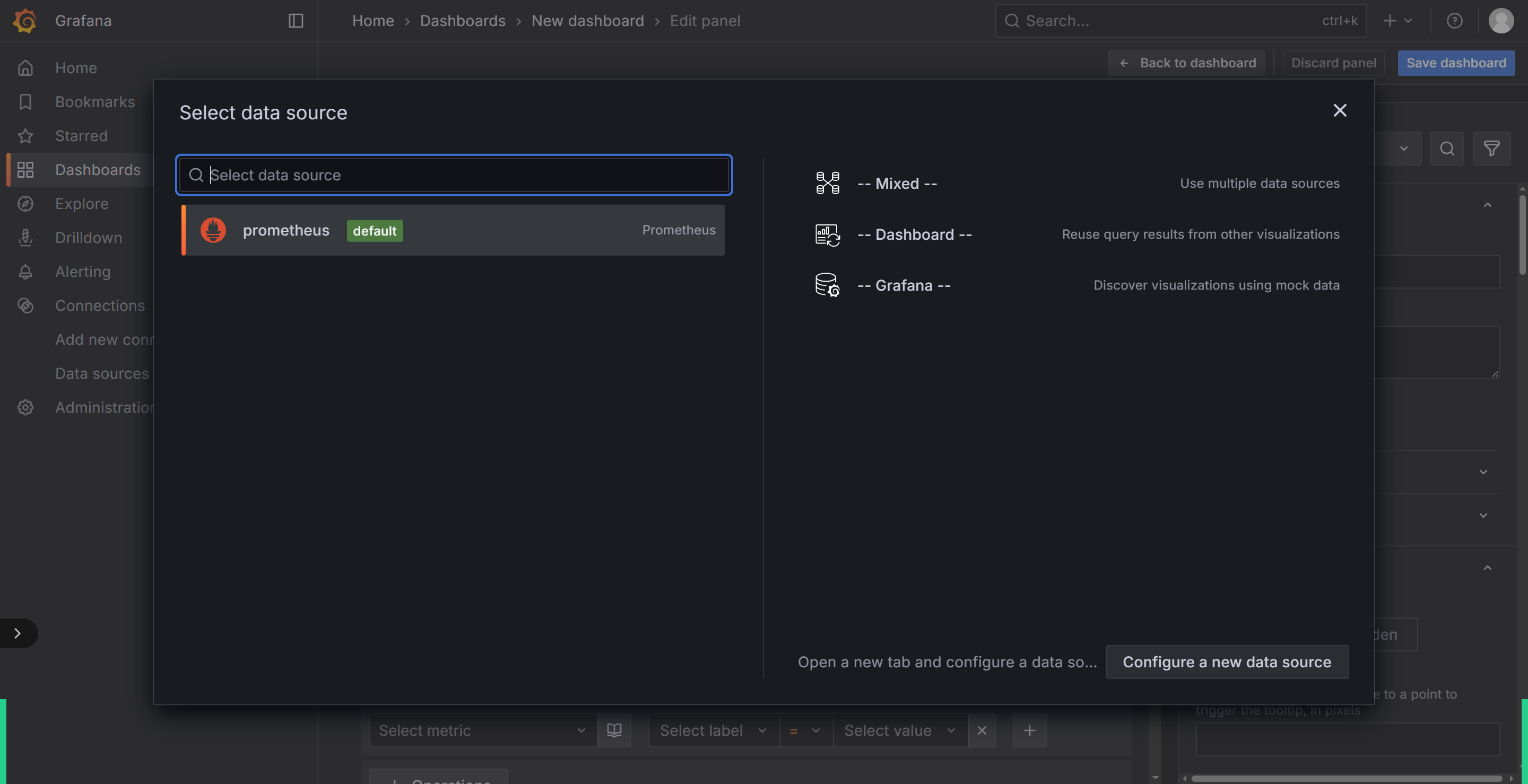1528x784 pixels.
Task: Close the Select data source dialog
Action: tap(1340, 110)
